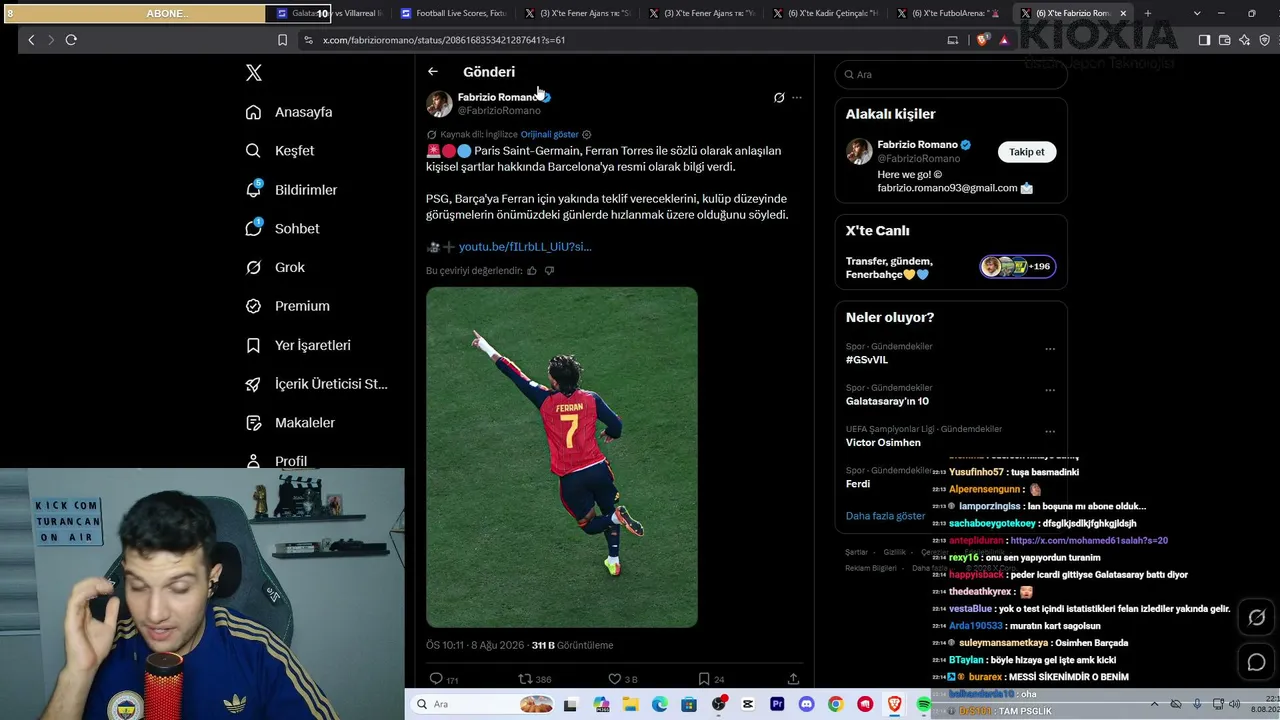This screenshot has height=720, width=1280.
Task: Click the browser forward button
Action: click(x=51, y=40)
